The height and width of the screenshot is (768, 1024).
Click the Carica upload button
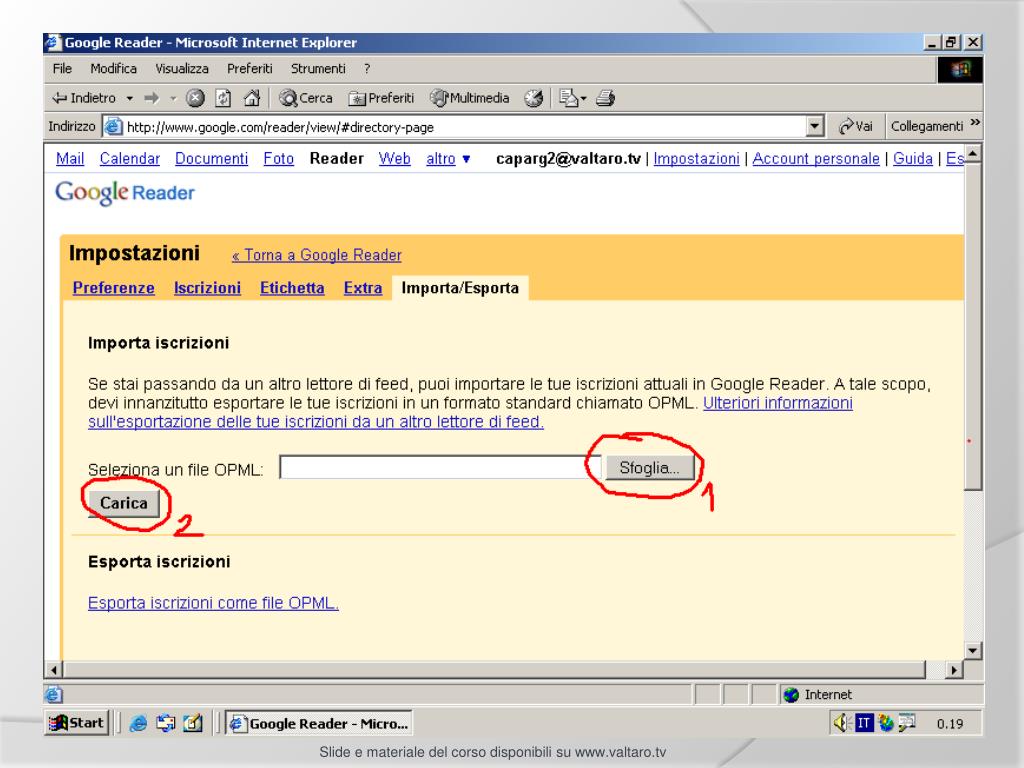[123, 504]
